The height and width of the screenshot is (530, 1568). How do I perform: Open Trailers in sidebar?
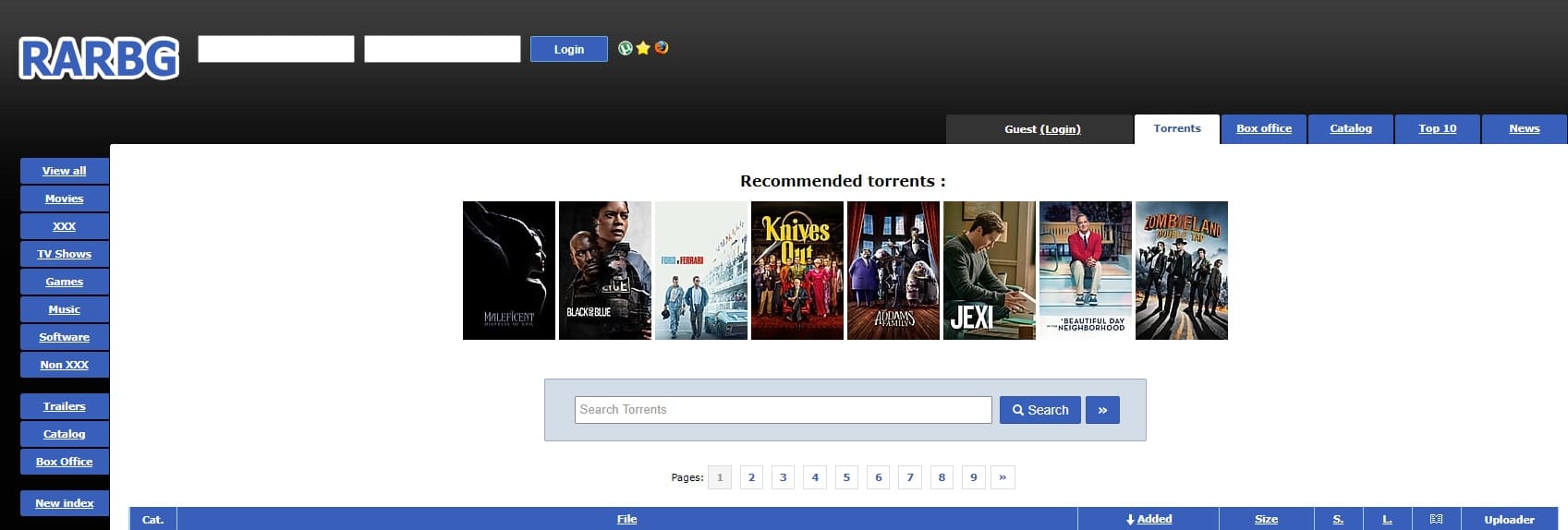pos(65,406)
